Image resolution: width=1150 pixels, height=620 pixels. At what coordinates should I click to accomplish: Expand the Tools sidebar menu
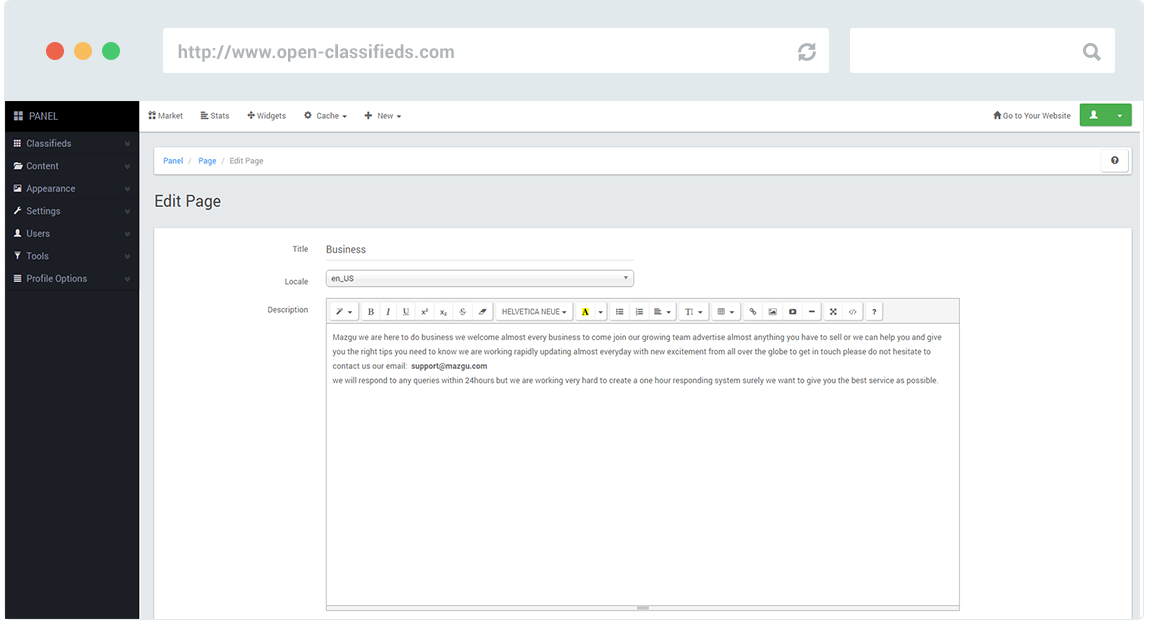pos(72,256)
